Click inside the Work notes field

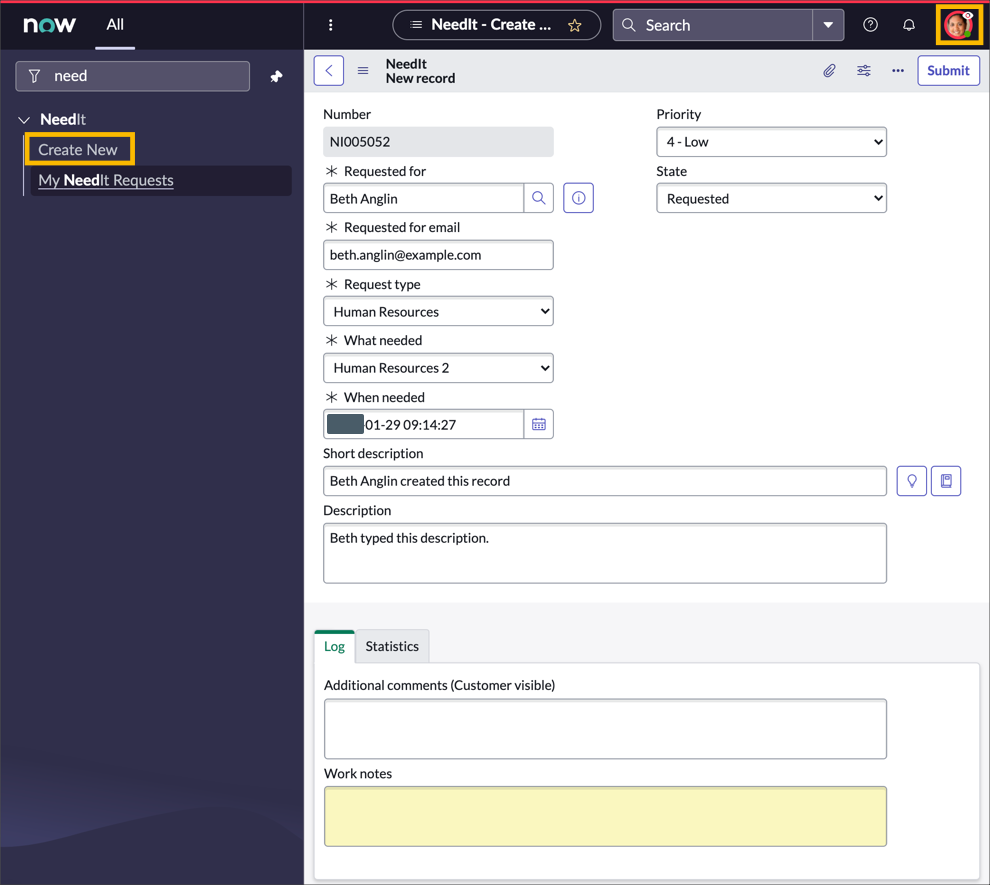coord(605,816)
